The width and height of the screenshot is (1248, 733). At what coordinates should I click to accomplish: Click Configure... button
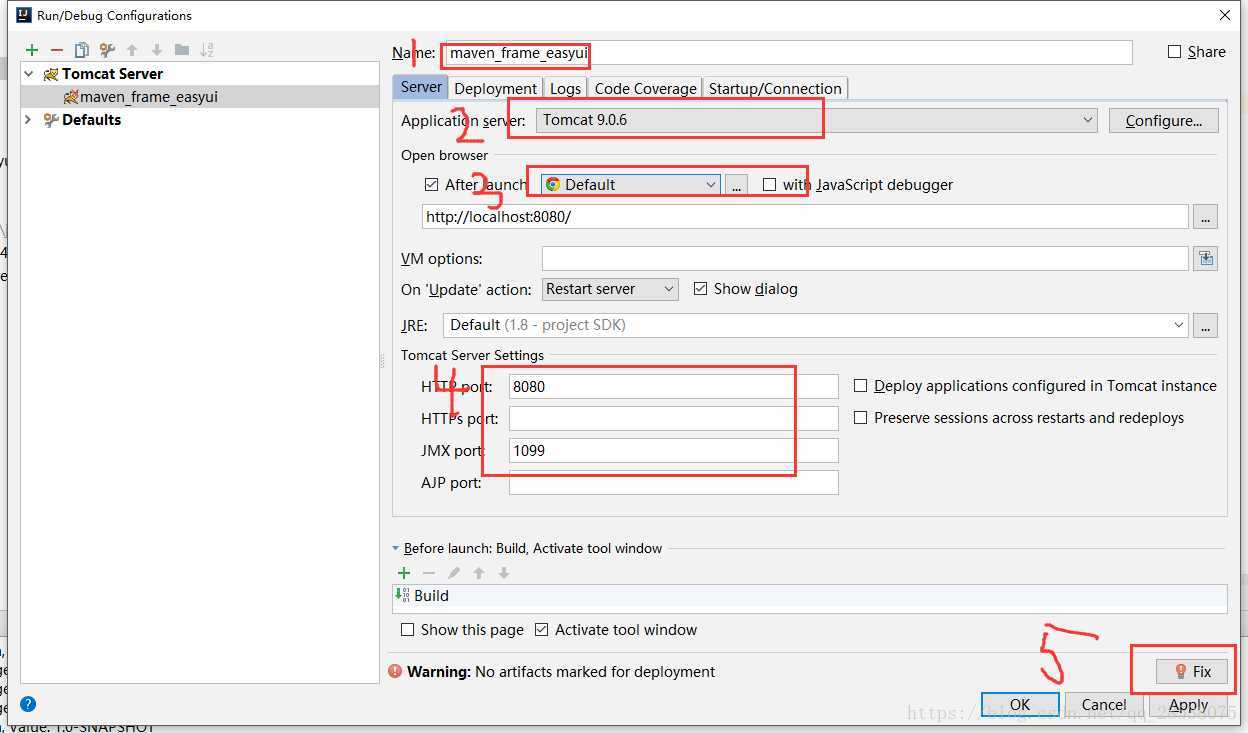pyautogui.click(x=1163, y=121)
